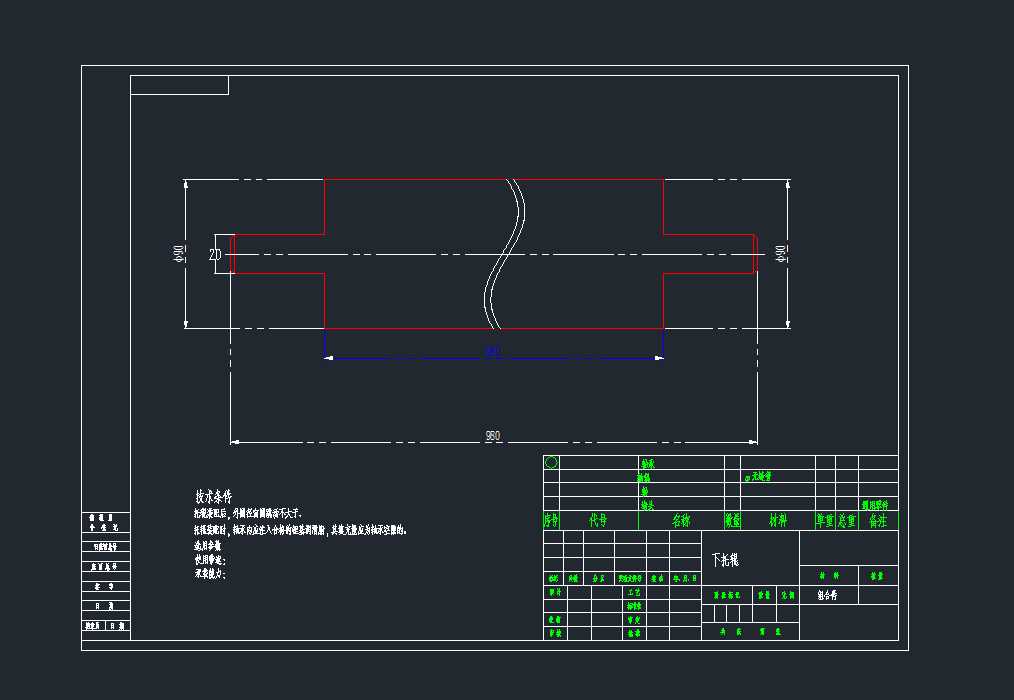Click the horizontal centerline of the roller
1014x700 pixels.
pos(400,254)
